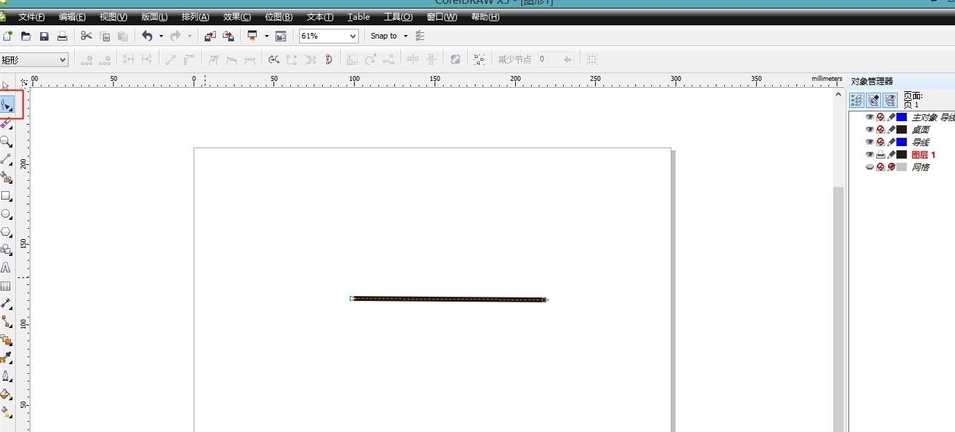Open the 文本 menu

320,17
